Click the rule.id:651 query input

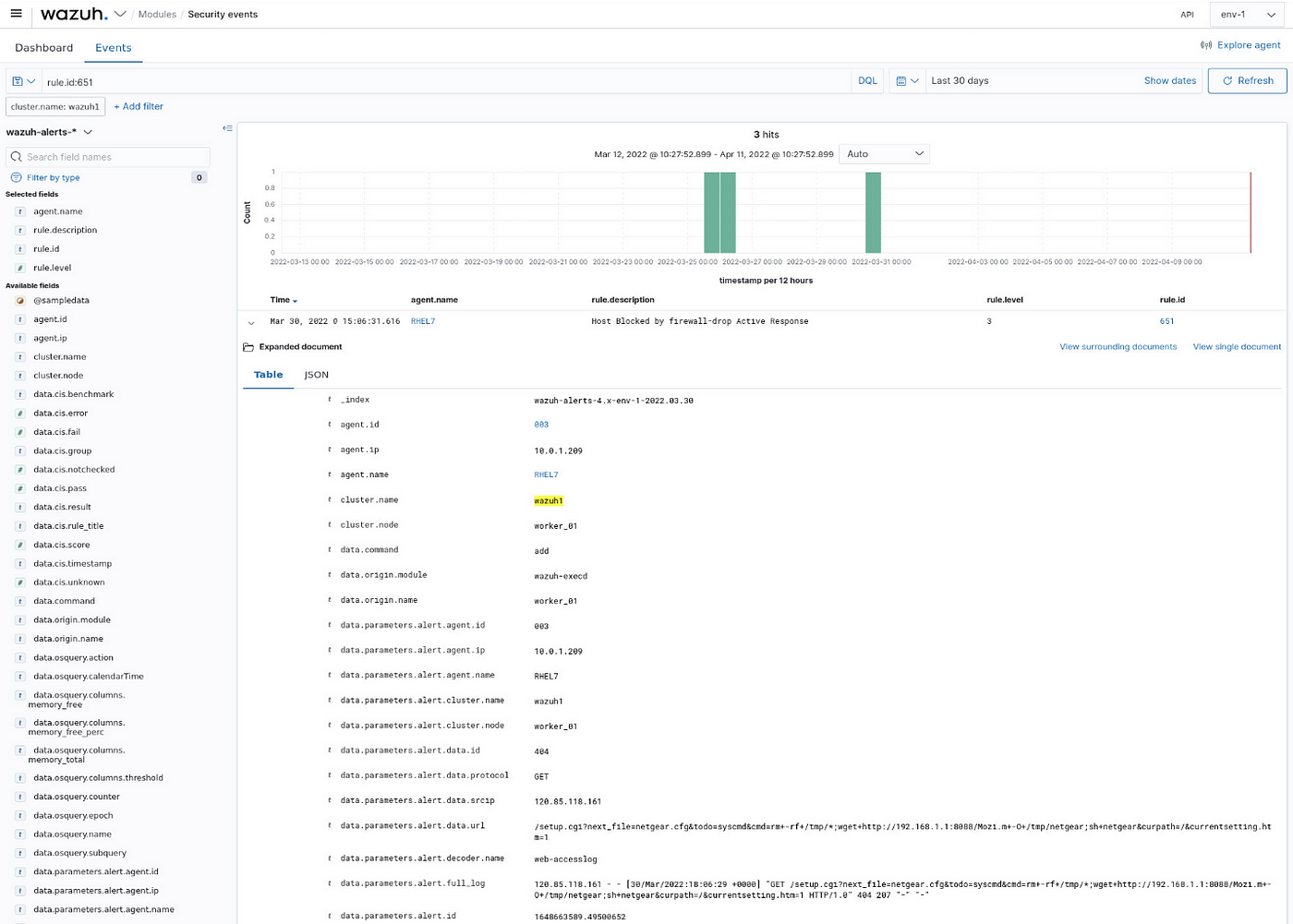coord(446,81)
